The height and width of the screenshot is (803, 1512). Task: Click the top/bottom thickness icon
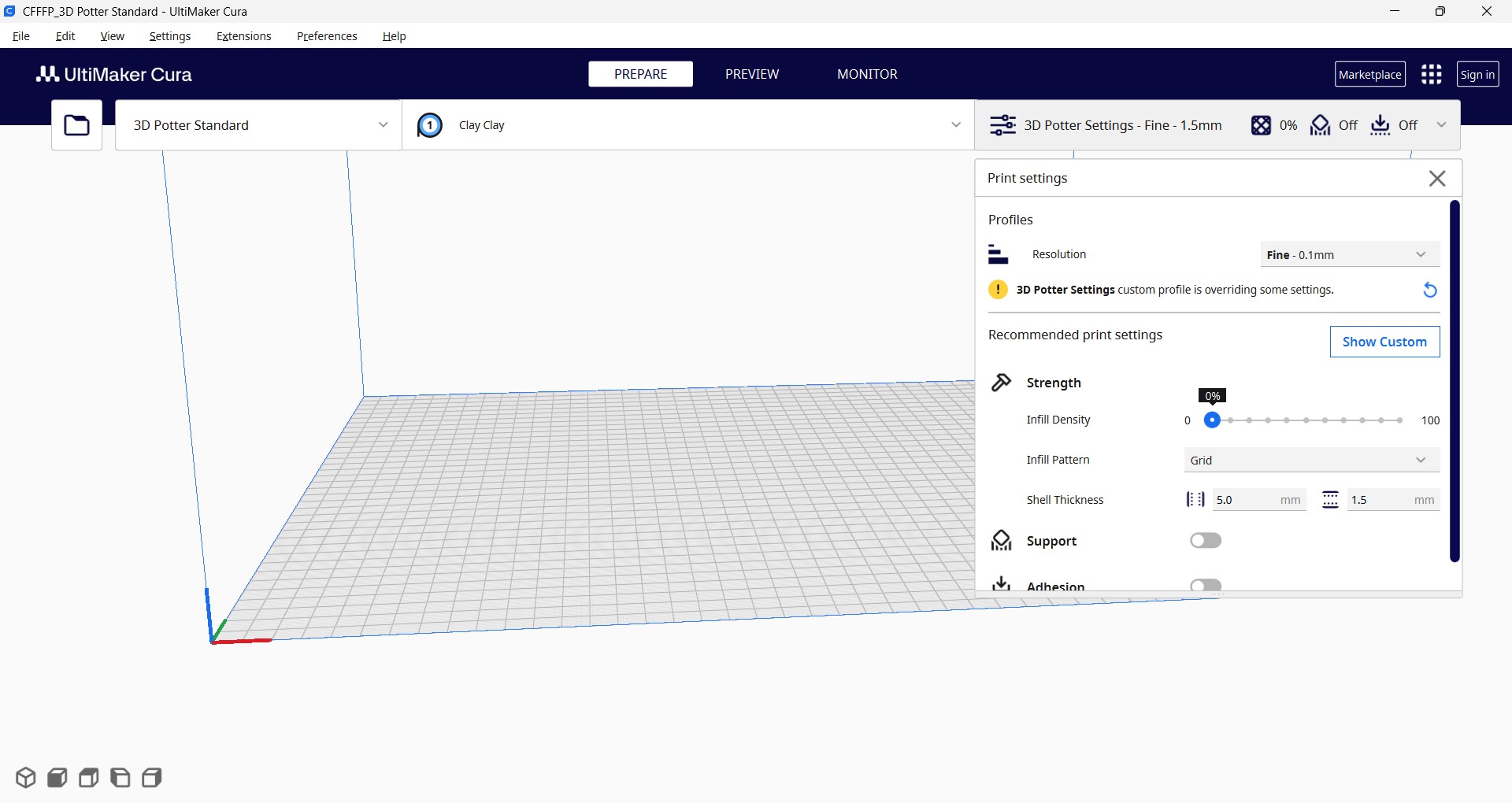[x=1330, y=499]
